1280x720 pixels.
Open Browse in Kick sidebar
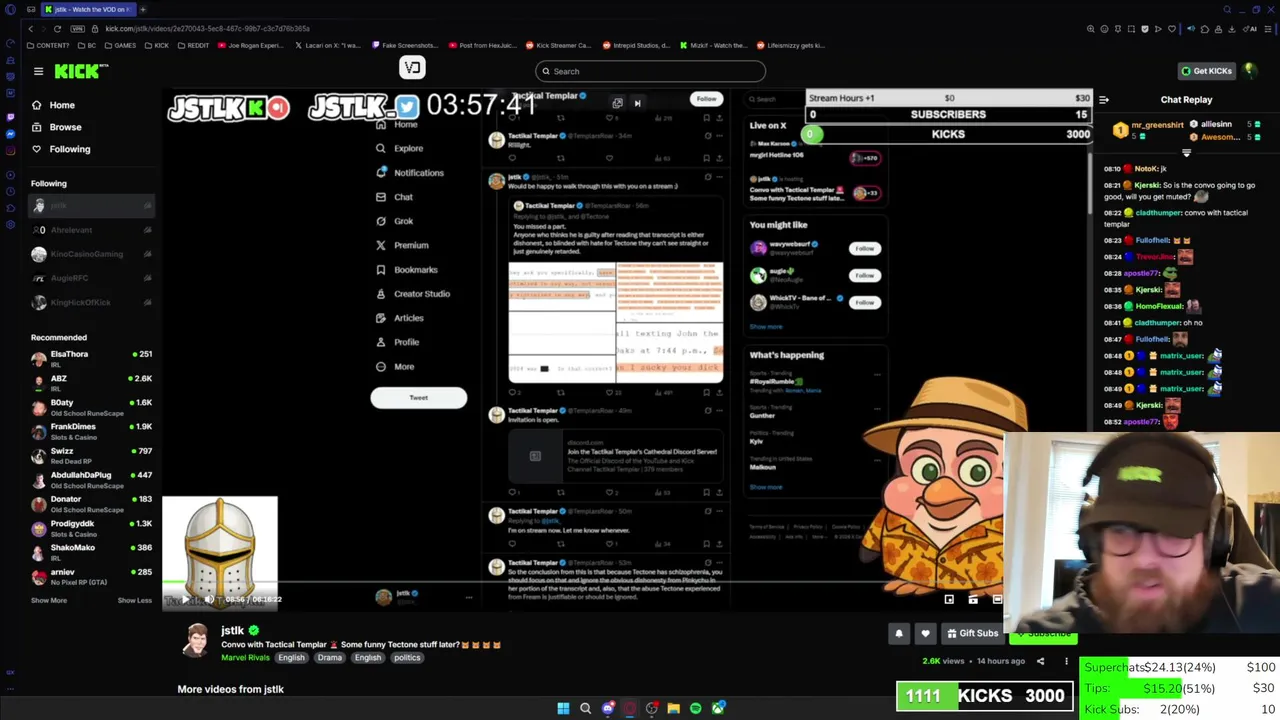coord(56,127)
